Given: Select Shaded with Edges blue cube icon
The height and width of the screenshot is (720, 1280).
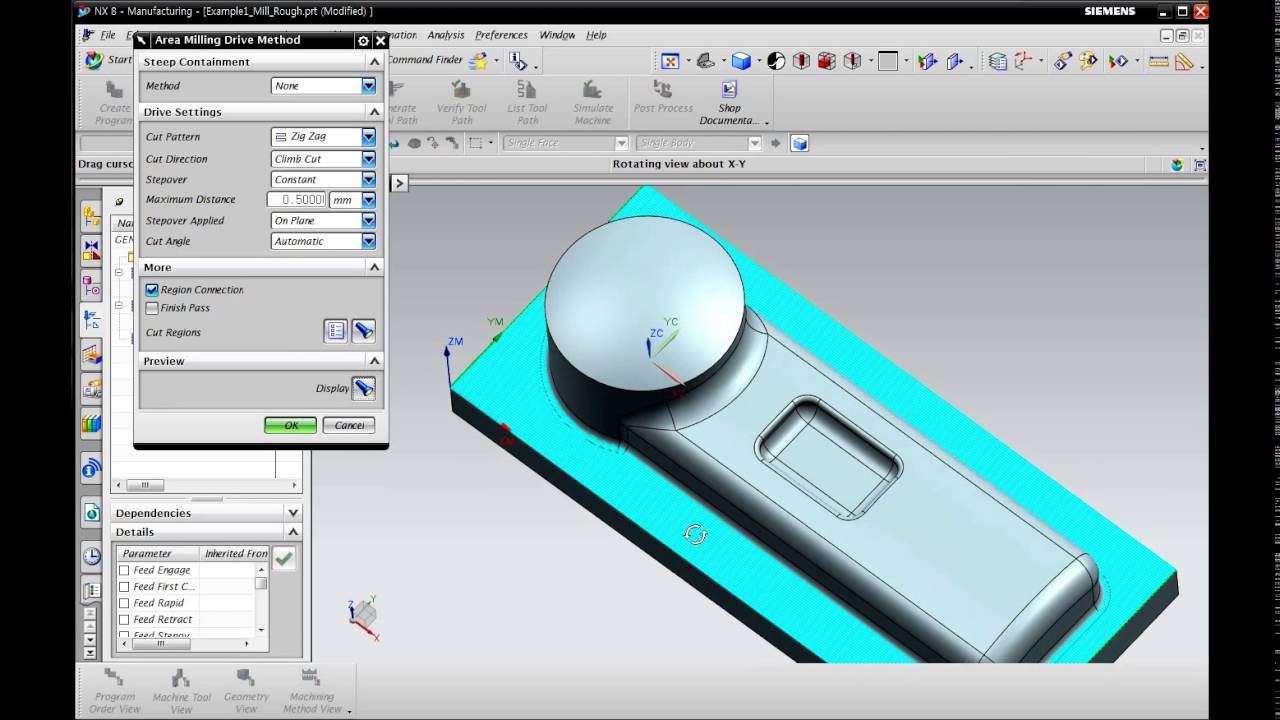Looking at the screenshot, I should tap(741, 61).
